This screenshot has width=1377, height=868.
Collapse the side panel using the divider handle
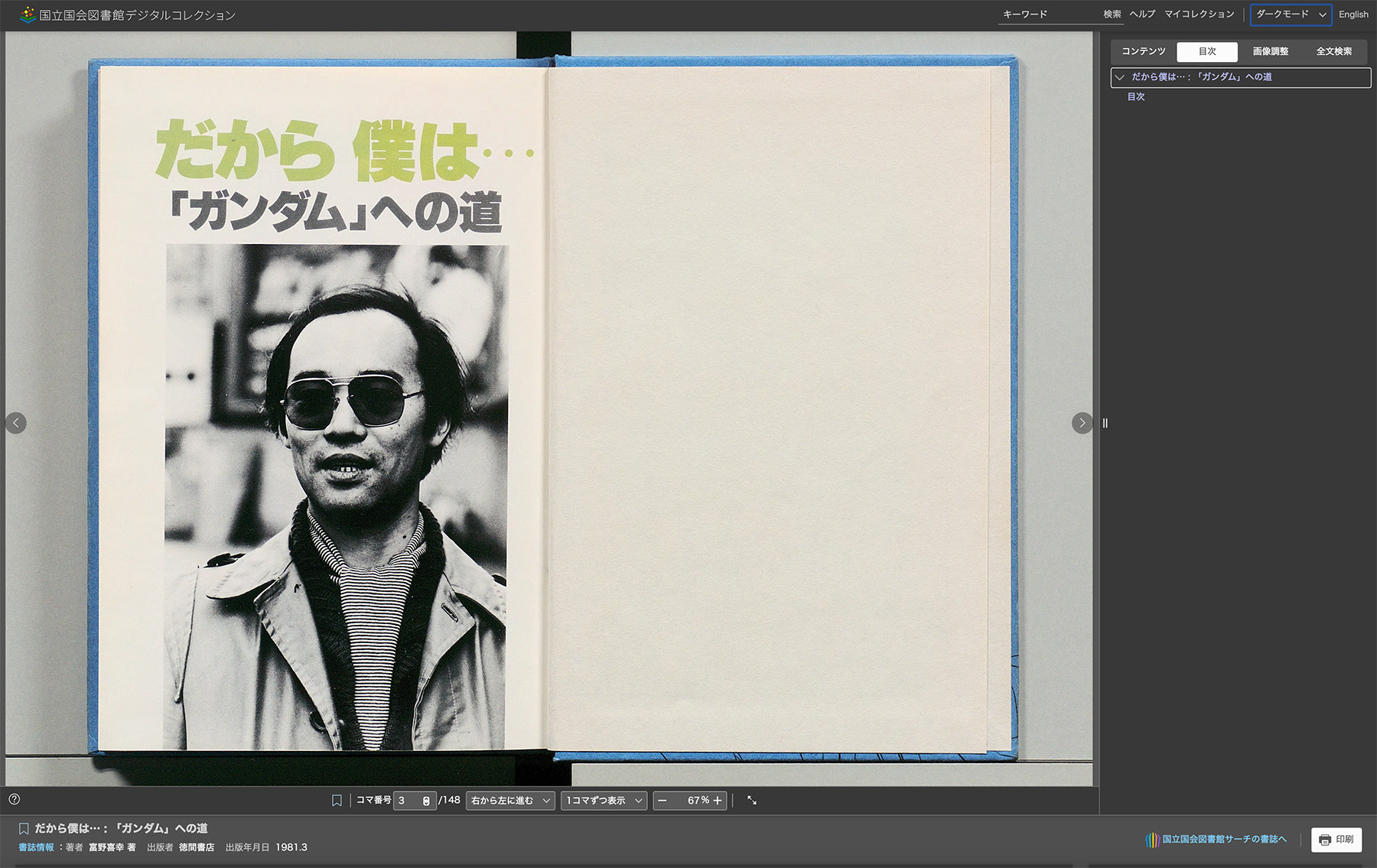(x=1105, y=423)
